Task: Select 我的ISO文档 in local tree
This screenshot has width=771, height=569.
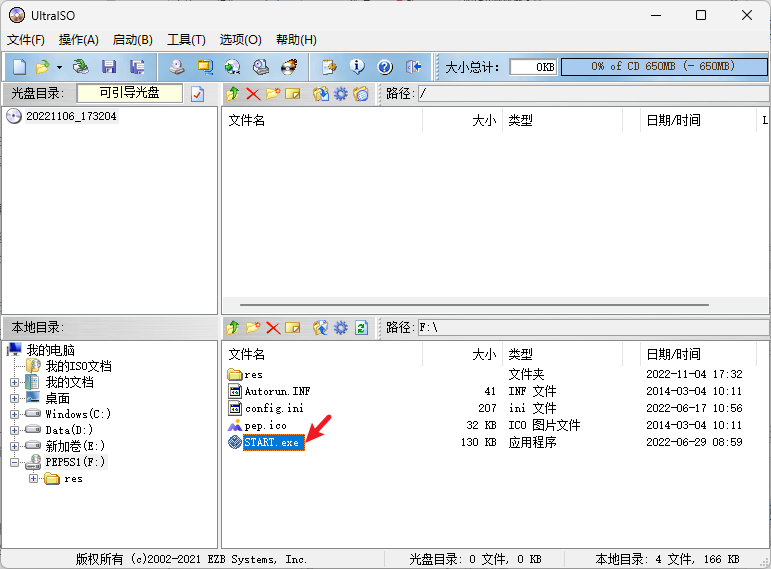Action: (79, 366)
